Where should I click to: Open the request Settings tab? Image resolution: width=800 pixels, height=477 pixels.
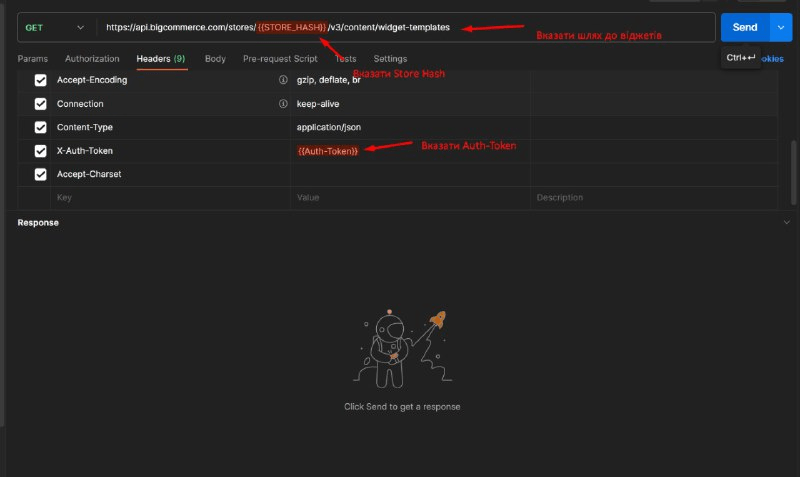(390, 59)
